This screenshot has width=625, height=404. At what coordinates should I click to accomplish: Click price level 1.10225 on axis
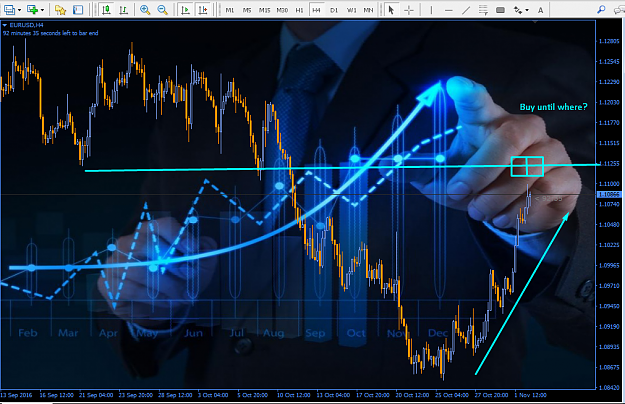click(610, 245)
